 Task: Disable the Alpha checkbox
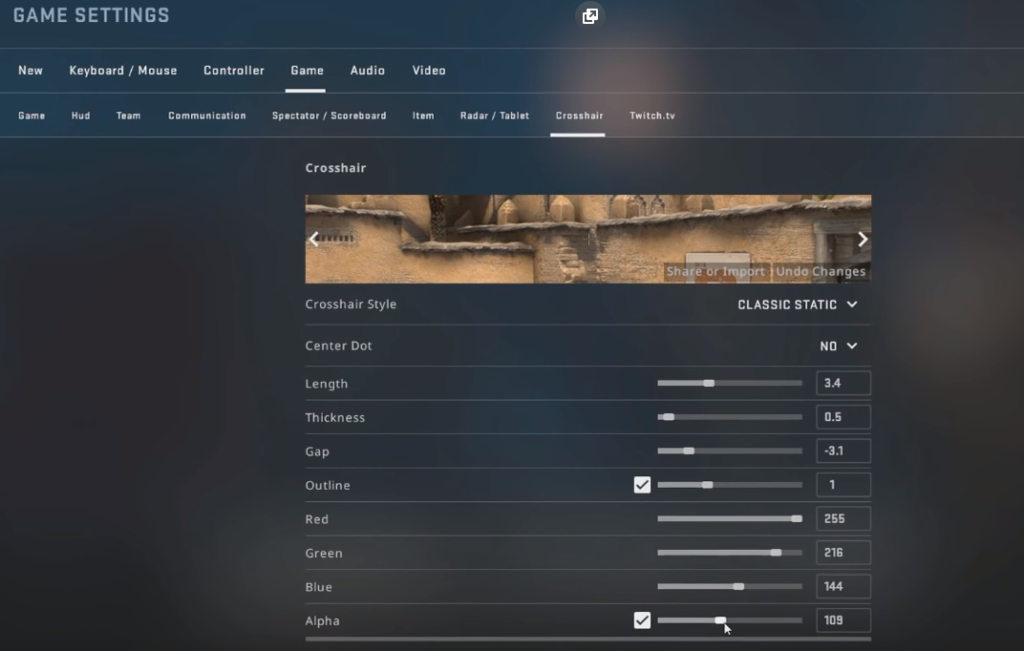tap(642, 621)
